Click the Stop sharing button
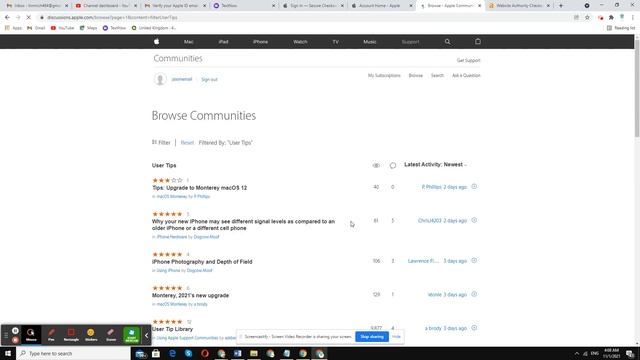Viewport: 640px width, 360px height. (x=372, y=337)
